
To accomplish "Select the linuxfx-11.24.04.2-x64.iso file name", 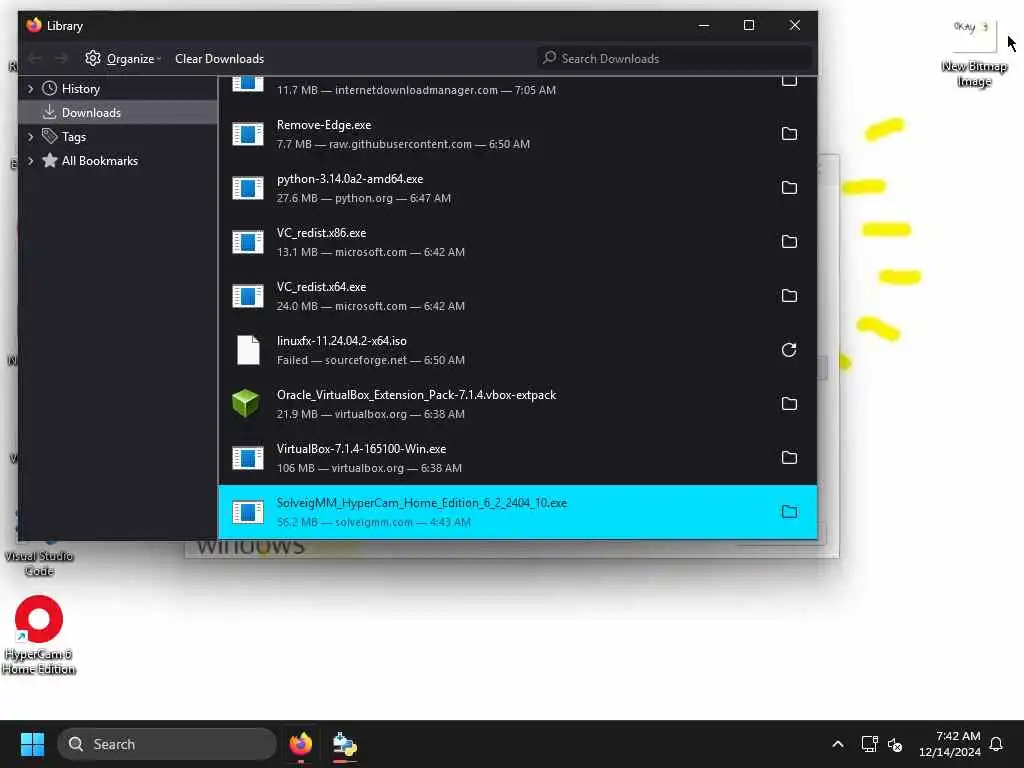I will [342, 341].
